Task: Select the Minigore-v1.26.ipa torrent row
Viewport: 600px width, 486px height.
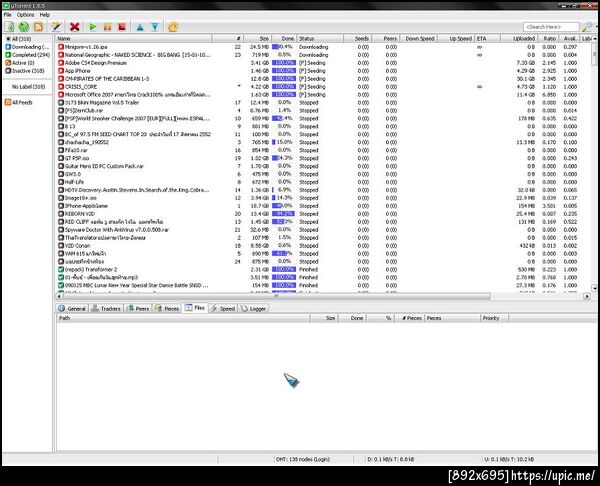Action: click(x=323, y=47)
